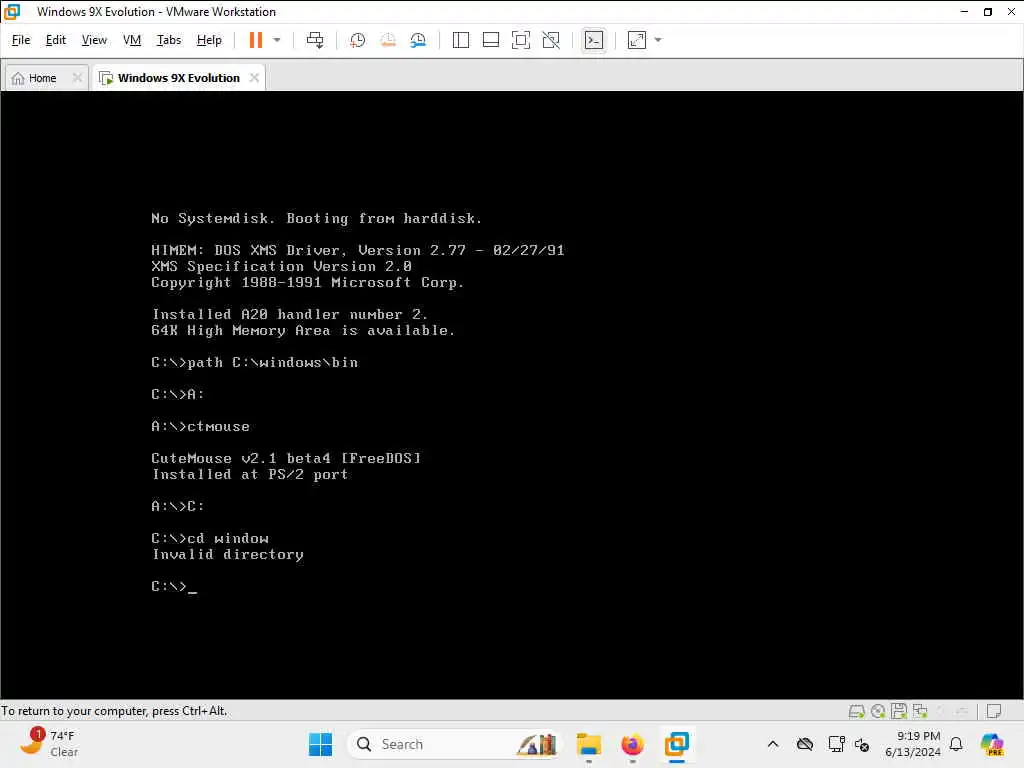Pause the virtual machine with the orange button
This screenshot has width=1024, height=768.
coord(255,40)
